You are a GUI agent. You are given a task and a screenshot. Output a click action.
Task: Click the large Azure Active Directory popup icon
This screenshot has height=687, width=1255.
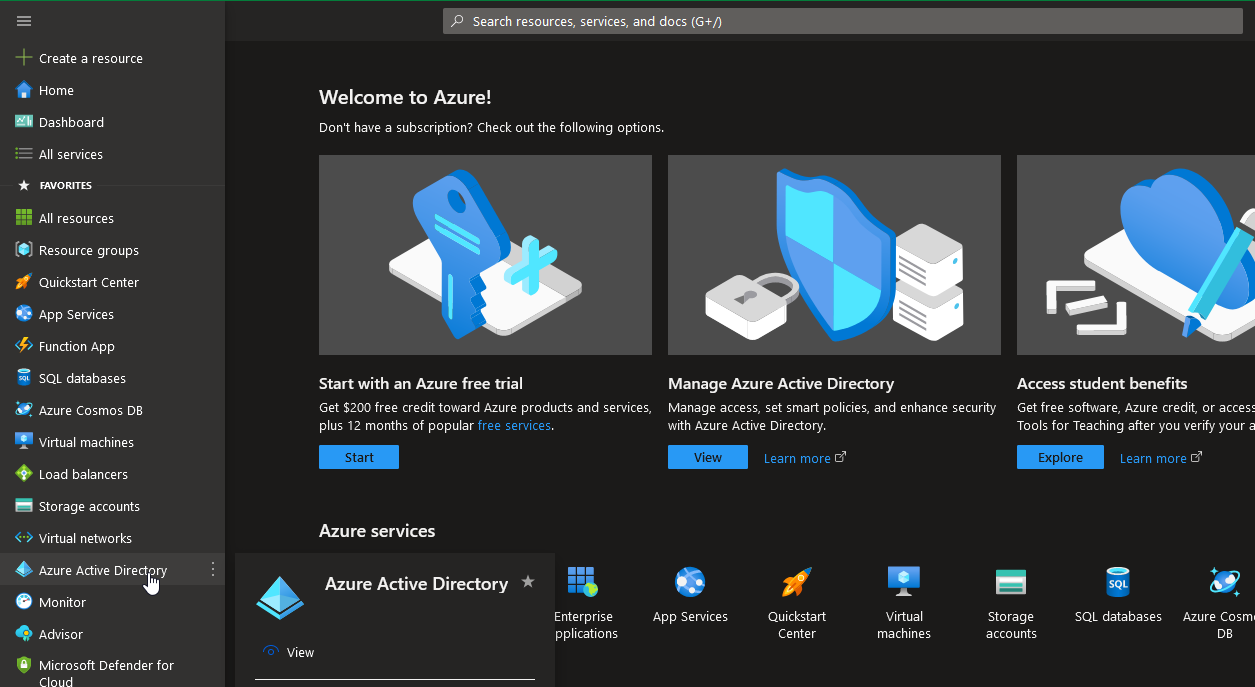tap(280, 597)
